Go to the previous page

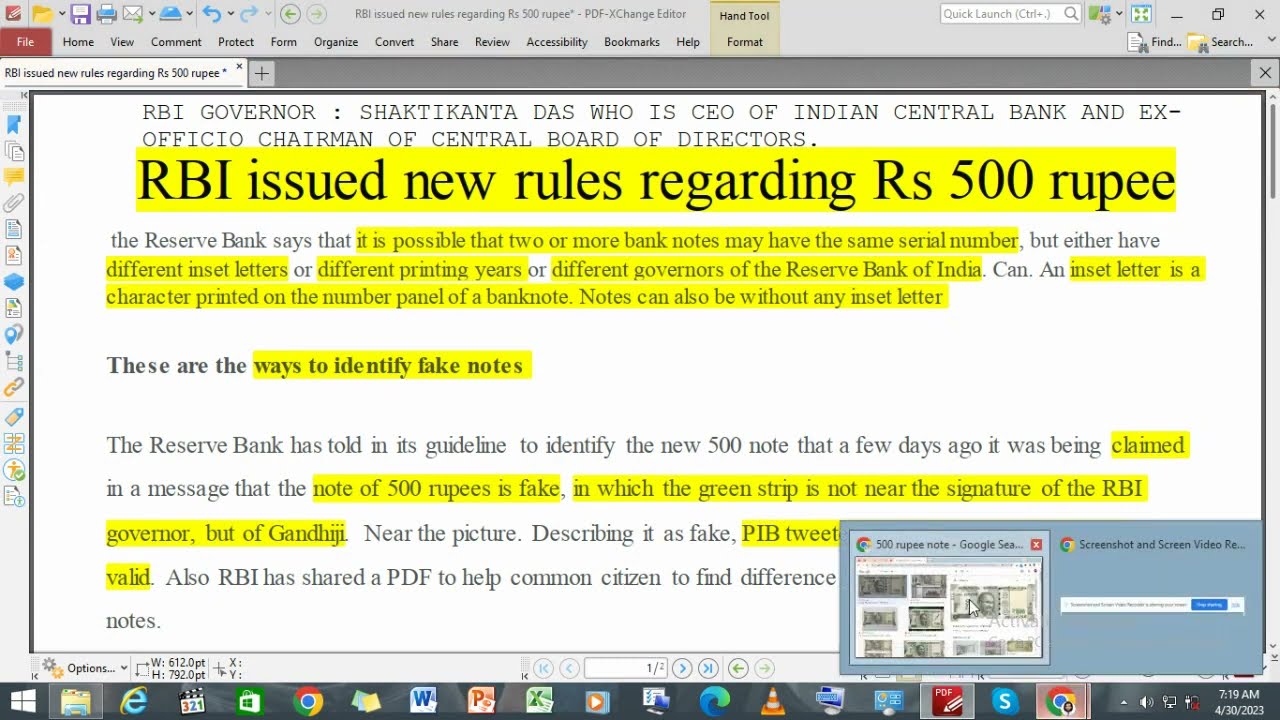tap(569, 668)
